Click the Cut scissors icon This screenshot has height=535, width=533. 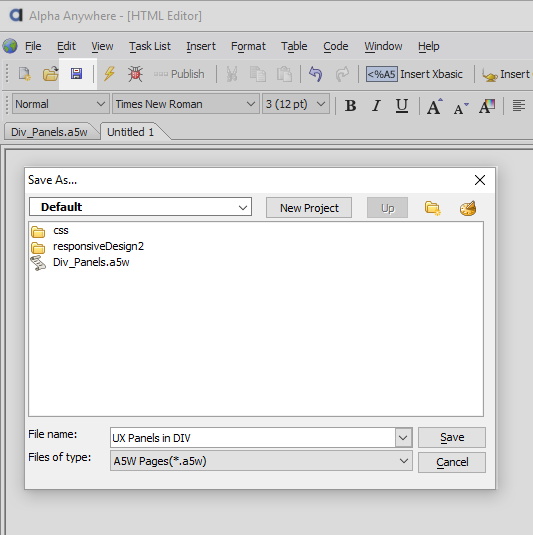(x=232, y=74)
